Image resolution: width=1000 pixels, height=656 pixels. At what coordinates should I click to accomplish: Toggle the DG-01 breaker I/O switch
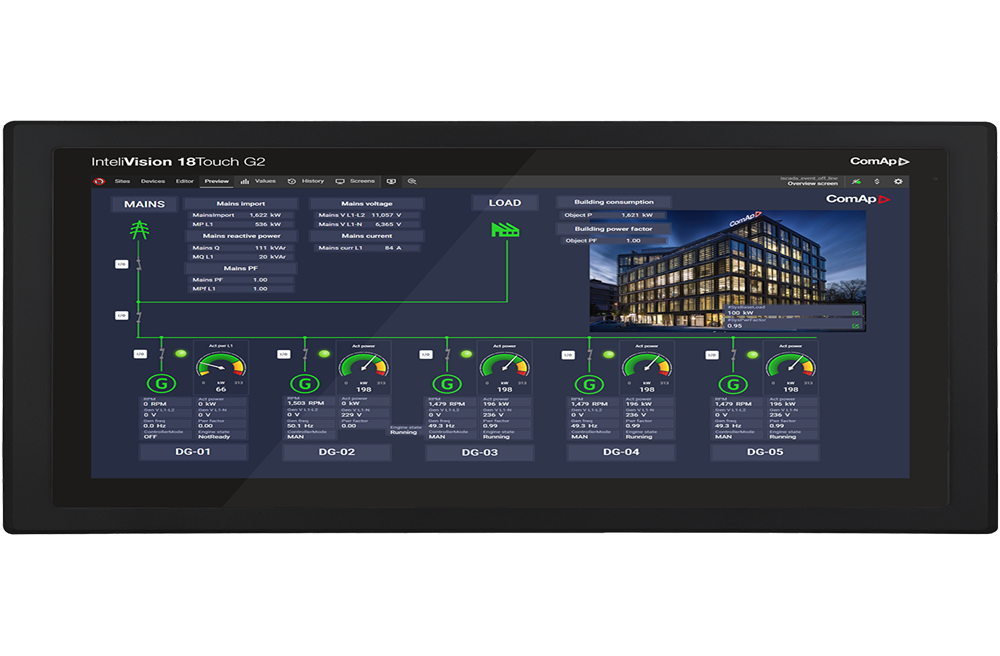(x=141, y=354)
